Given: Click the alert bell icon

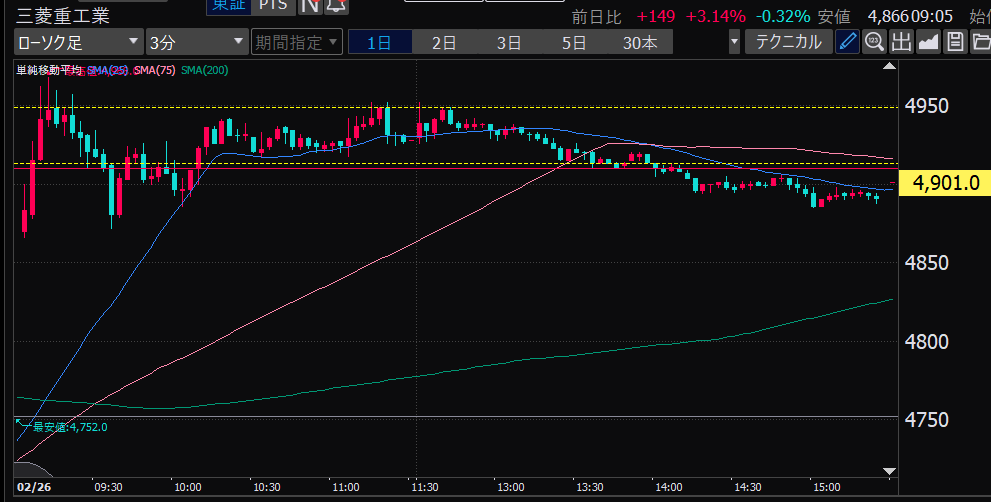Looking at the screenshot, I should (335, 6).
